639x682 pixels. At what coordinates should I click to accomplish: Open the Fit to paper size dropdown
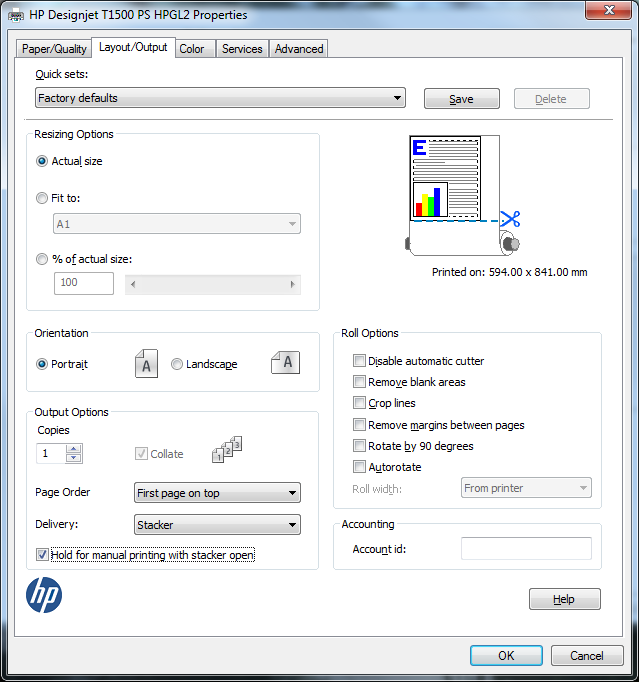pyautogui.click(x=177, y=224)
